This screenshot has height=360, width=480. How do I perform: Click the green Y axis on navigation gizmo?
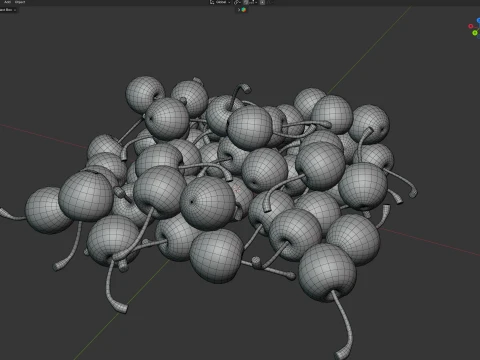[475, 33]
